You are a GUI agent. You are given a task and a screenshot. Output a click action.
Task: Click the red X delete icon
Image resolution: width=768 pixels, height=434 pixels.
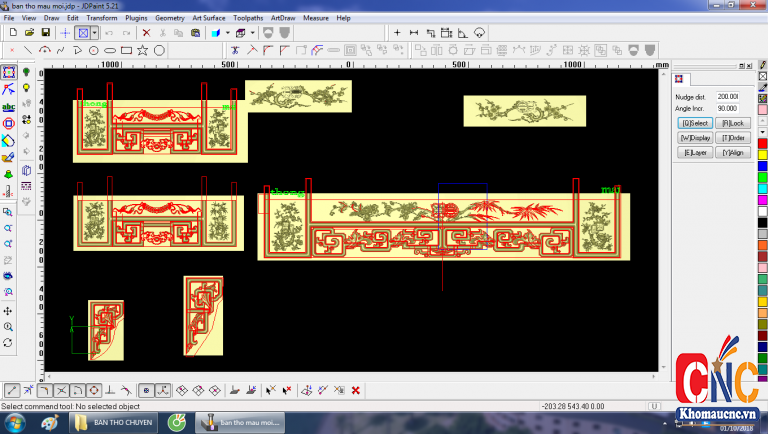146,33
